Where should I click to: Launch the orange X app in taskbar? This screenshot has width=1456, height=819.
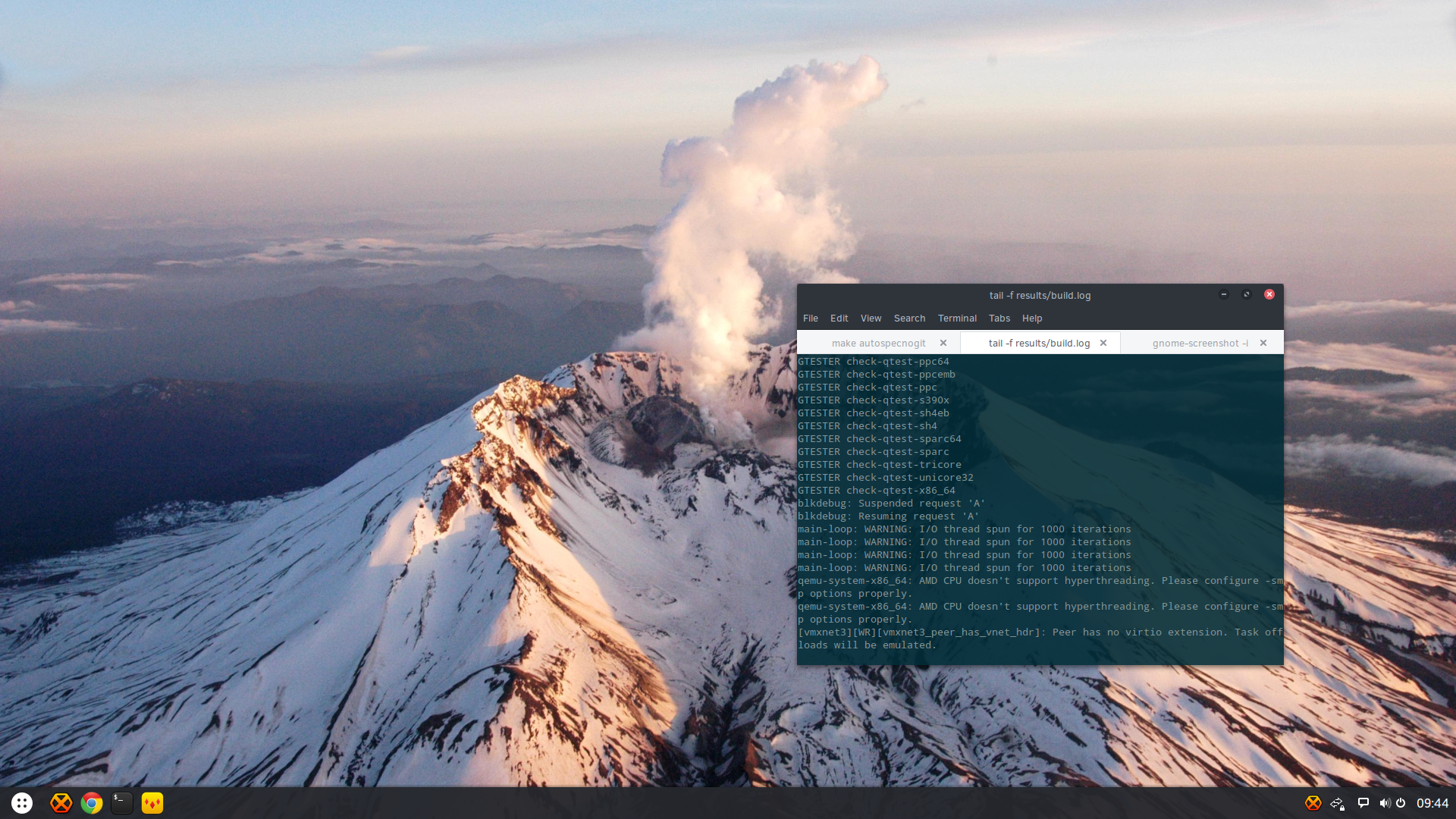pyautogui.click(x=61, y=803)
